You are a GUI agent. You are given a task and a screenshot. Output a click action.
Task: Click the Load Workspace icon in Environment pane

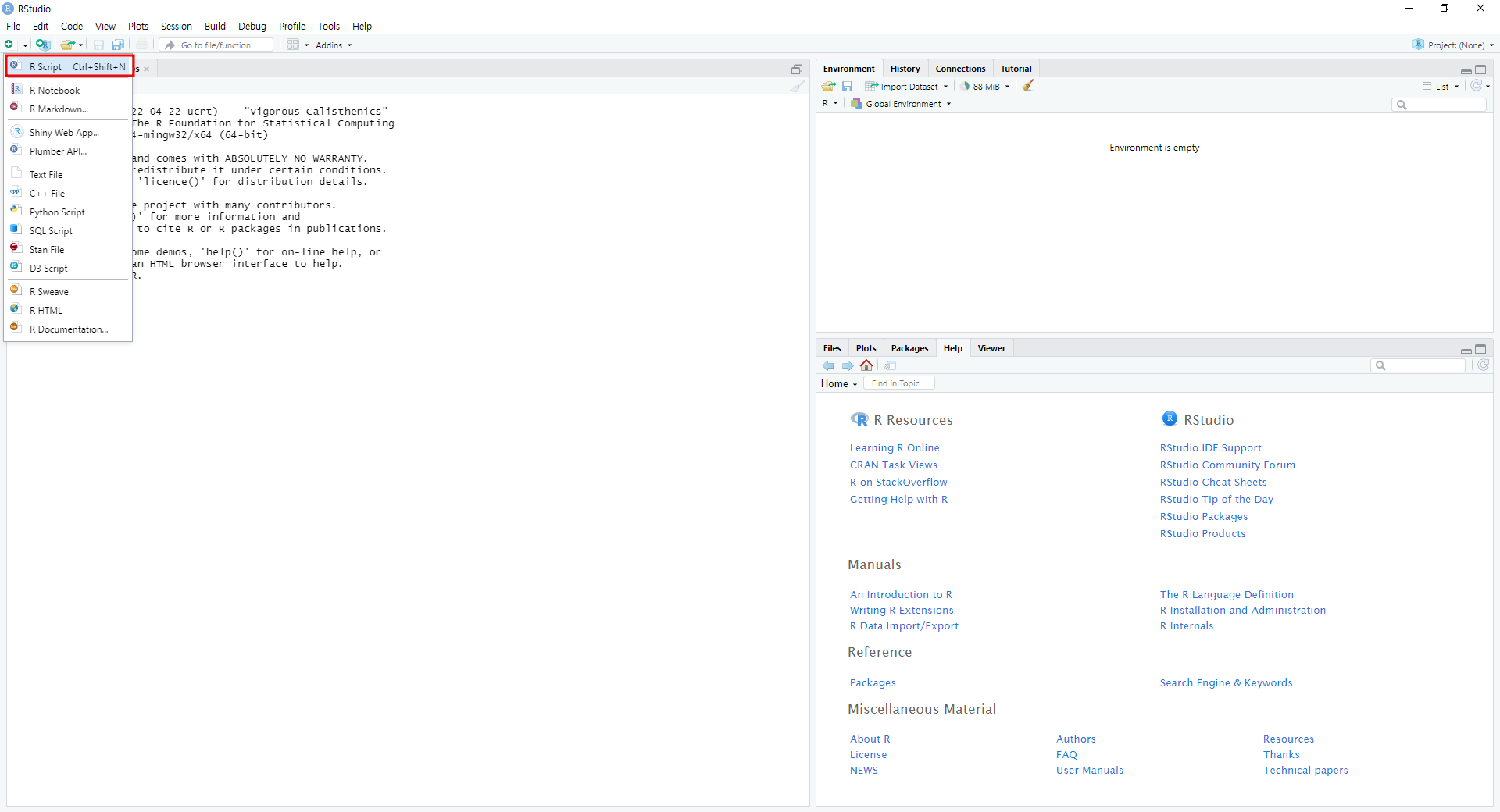point(829,86)
